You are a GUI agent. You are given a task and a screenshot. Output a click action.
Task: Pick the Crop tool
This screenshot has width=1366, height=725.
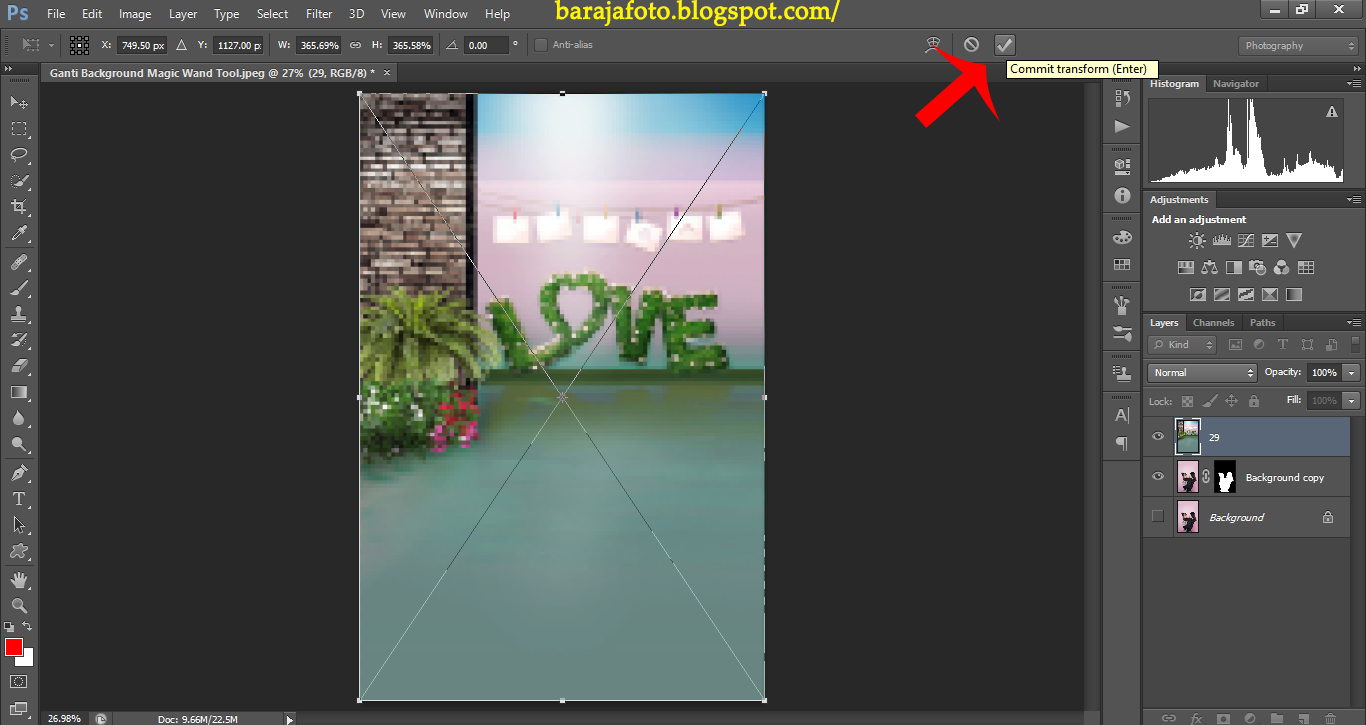point(20,207)
